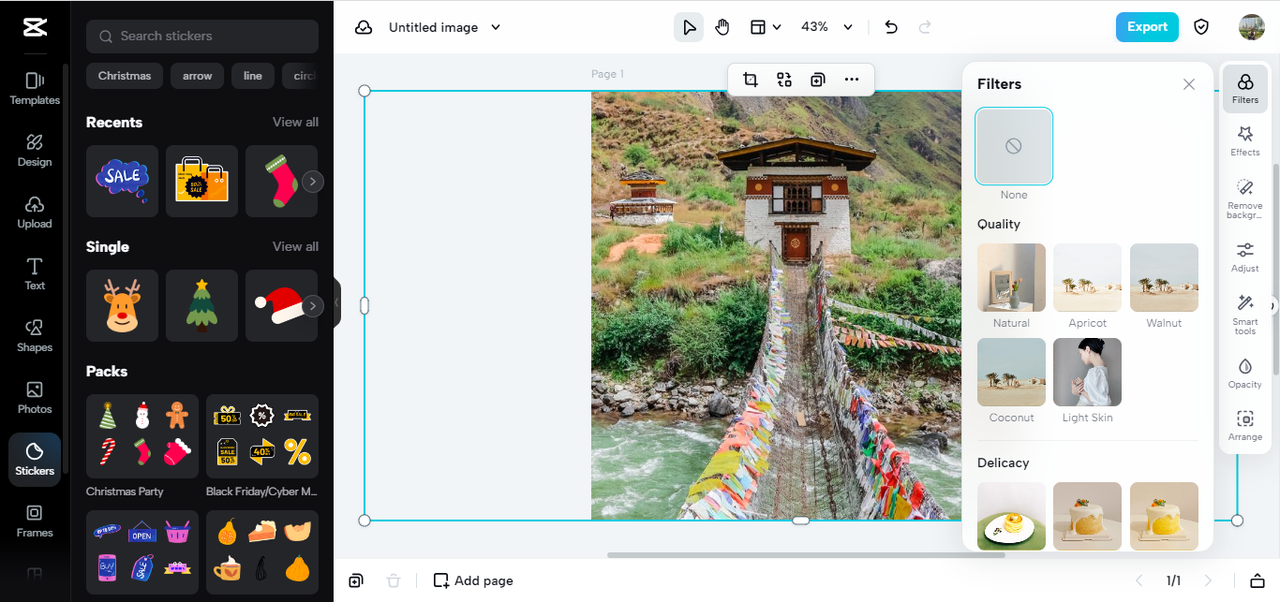Expand Recents row with right chevron

313,181
